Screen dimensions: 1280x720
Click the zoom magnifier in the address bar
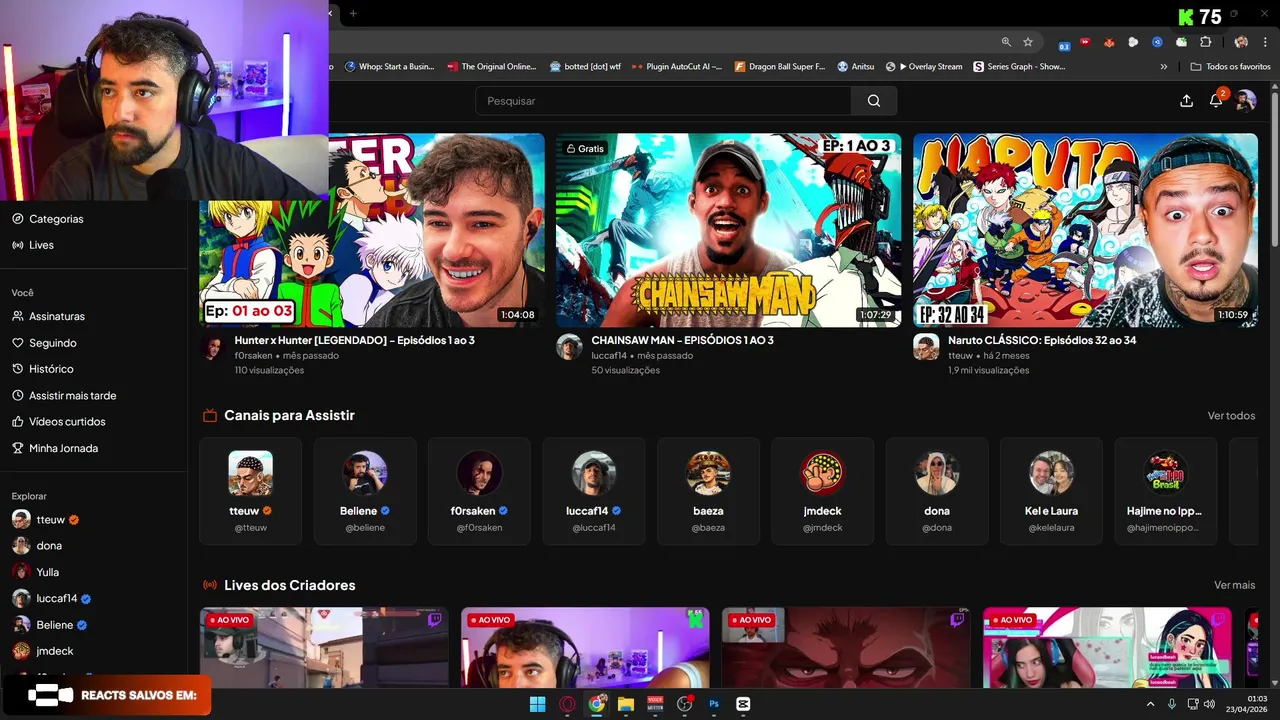coord(1006,42)
